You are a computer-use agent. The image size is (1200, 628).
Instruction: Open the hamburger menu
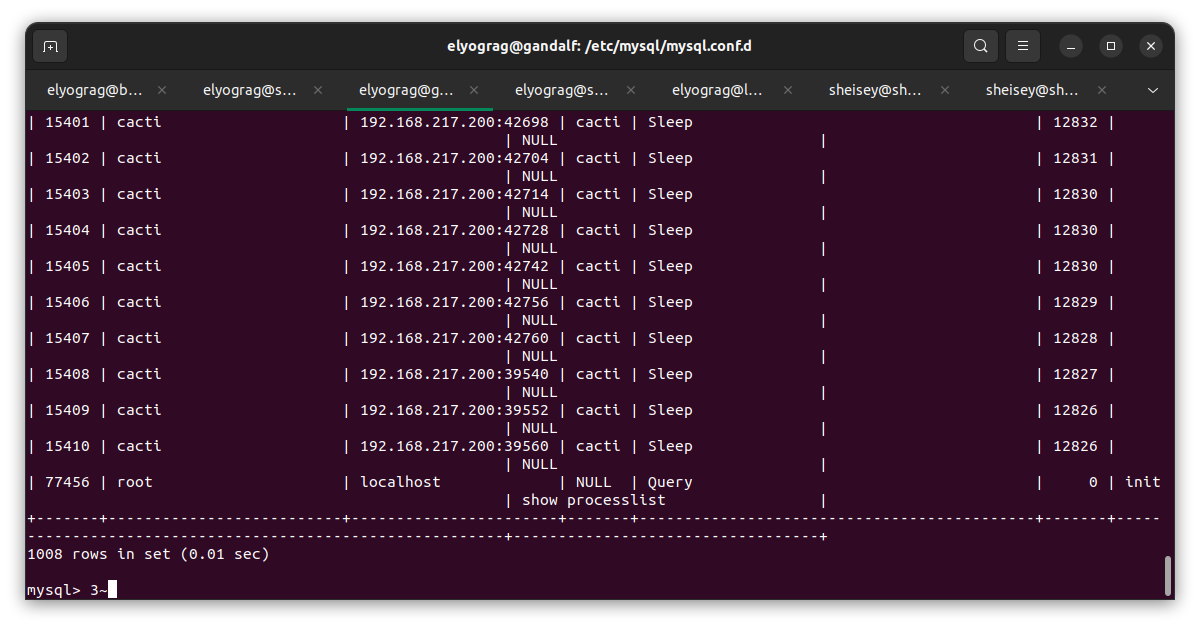[1022, 46]
